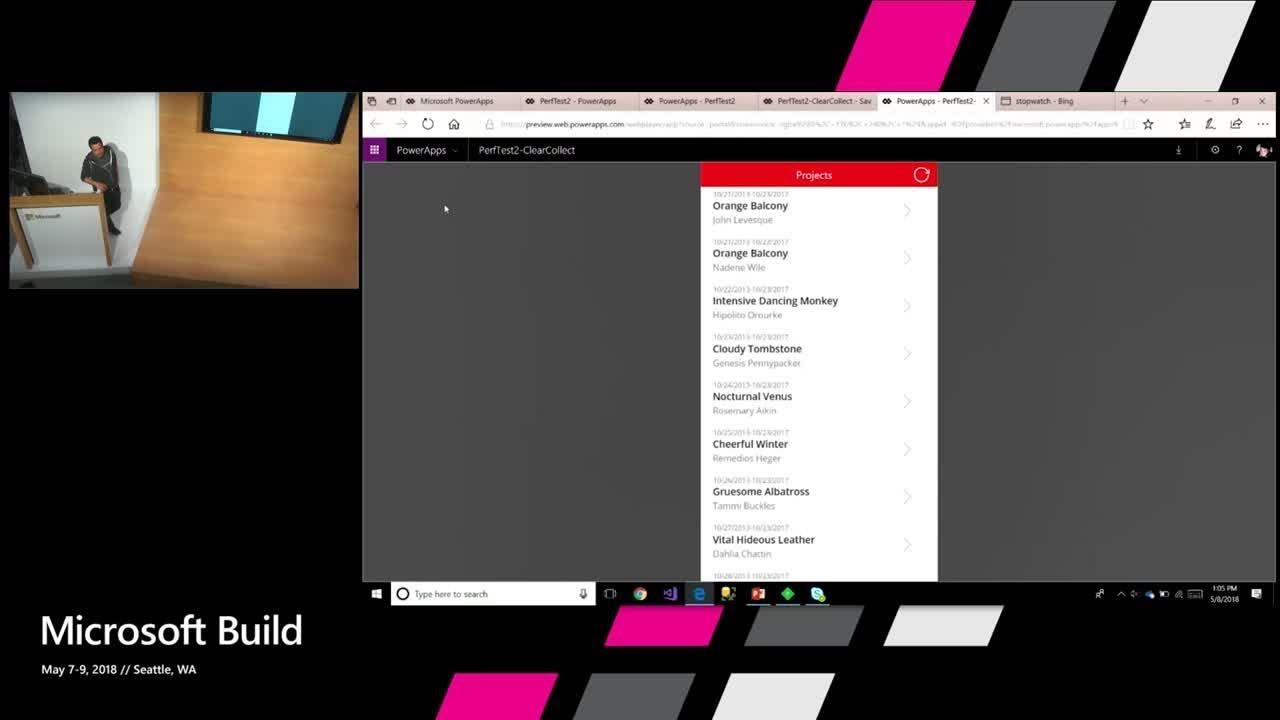Screen dimensions: 1280x720
Task: Open Cloudy Tombstone details chevron
Action: pos(907,354)
